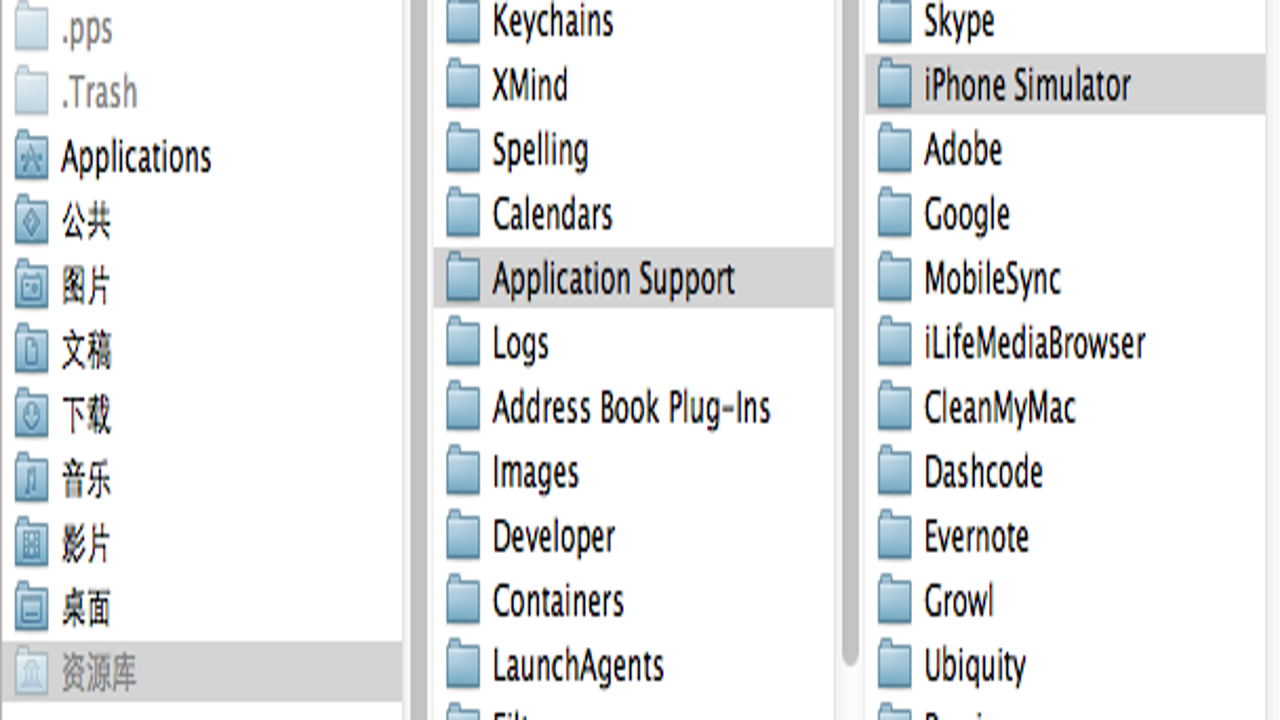This screenshot has height=720, width=1280.
Task: Select the Images folder name
Action: coord(535,473)
